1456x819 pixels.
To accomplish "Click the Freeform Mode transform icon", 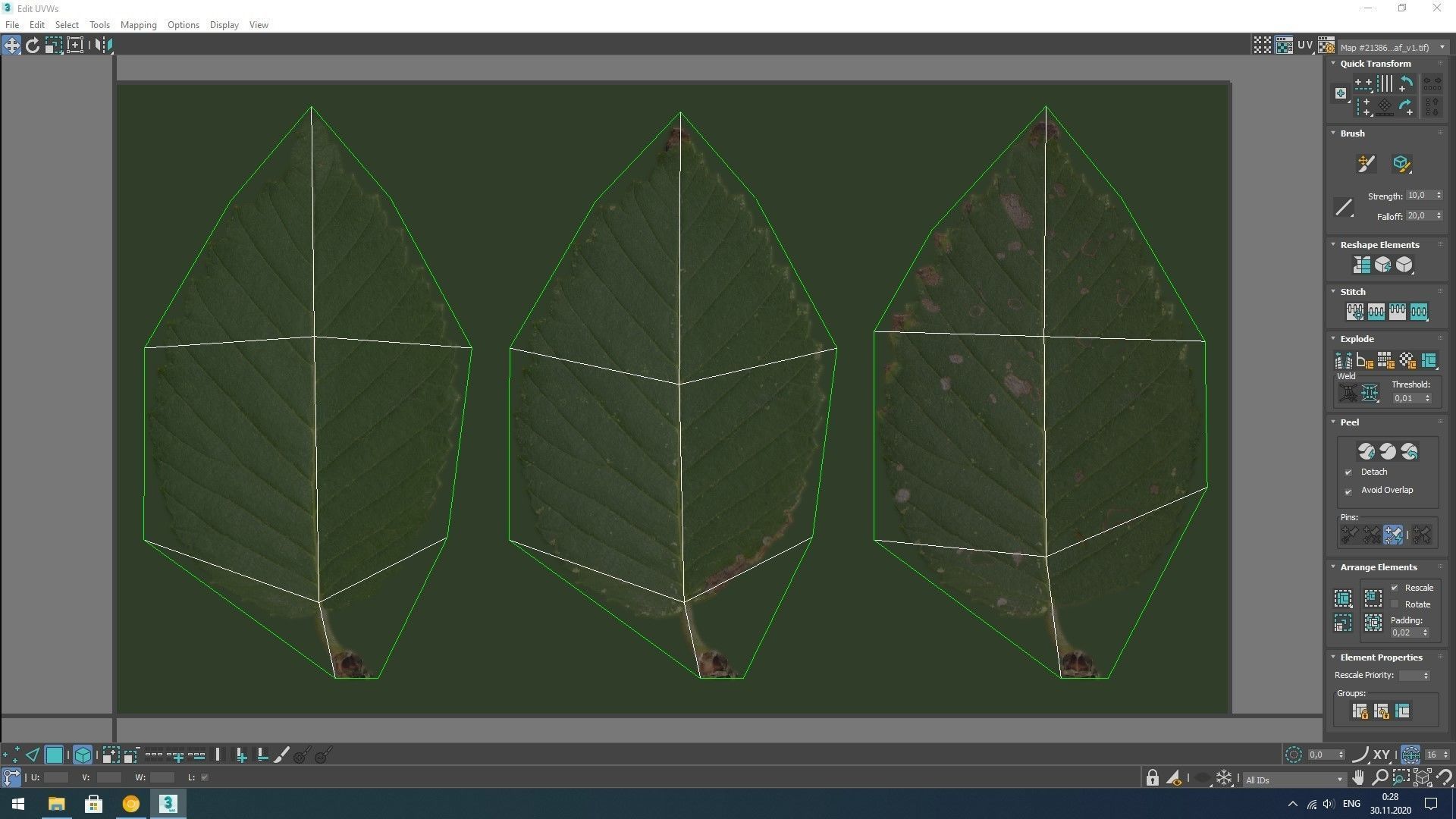I will point(75,45).
